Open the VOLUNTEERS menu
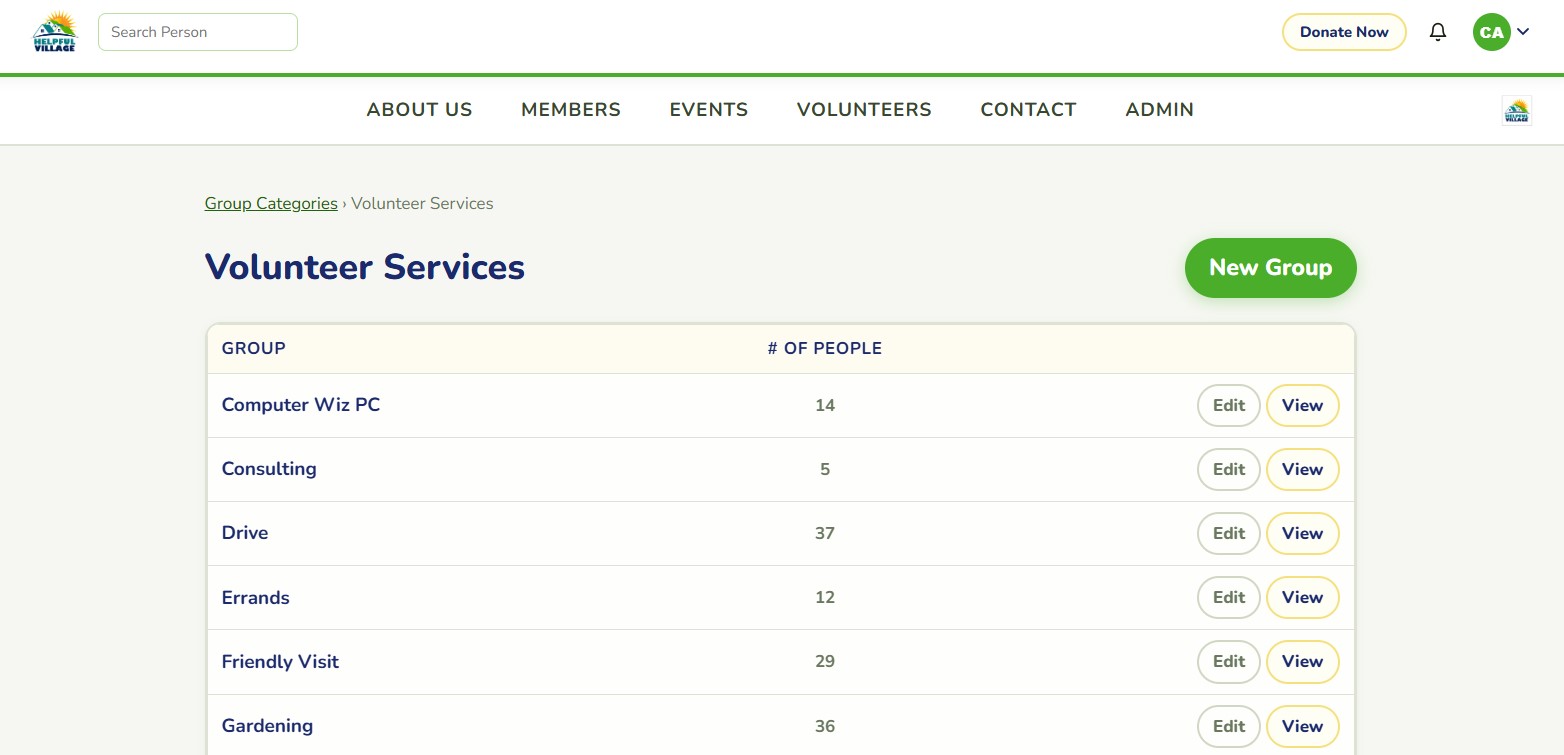The width and height of the screenshot is (1564, 755). tap(864, 110)
